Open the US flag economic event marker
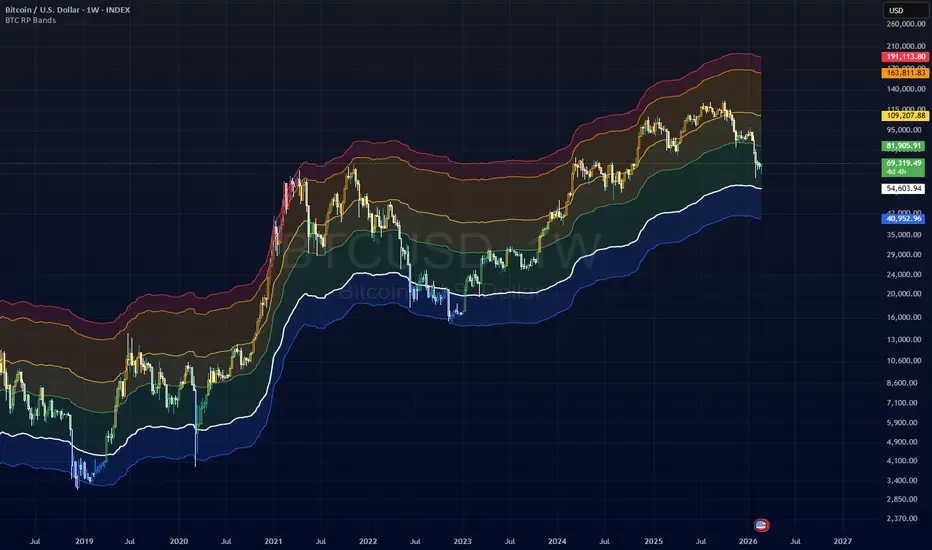The image size is (932, 550). tap(761, 525)
